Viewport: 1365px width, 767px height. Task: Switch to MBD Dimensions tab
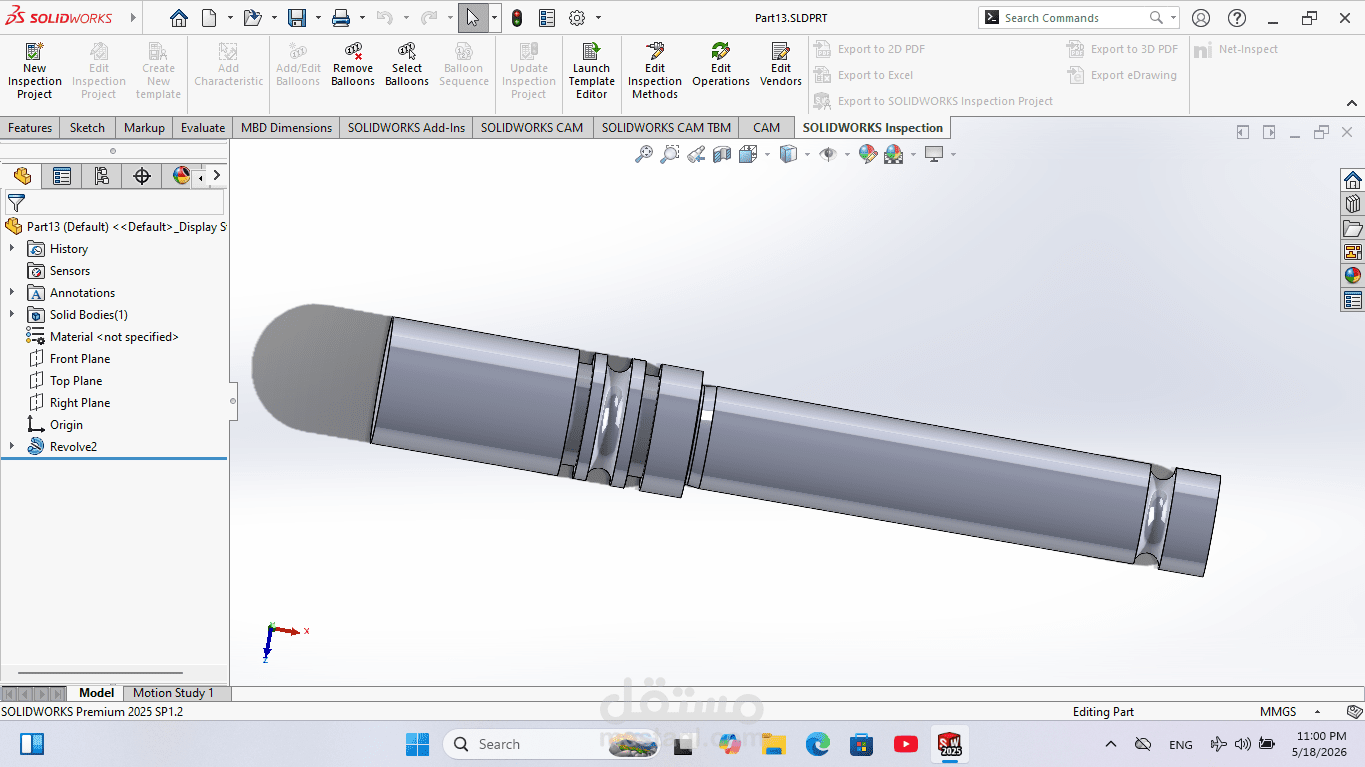[x=286, y=128]
